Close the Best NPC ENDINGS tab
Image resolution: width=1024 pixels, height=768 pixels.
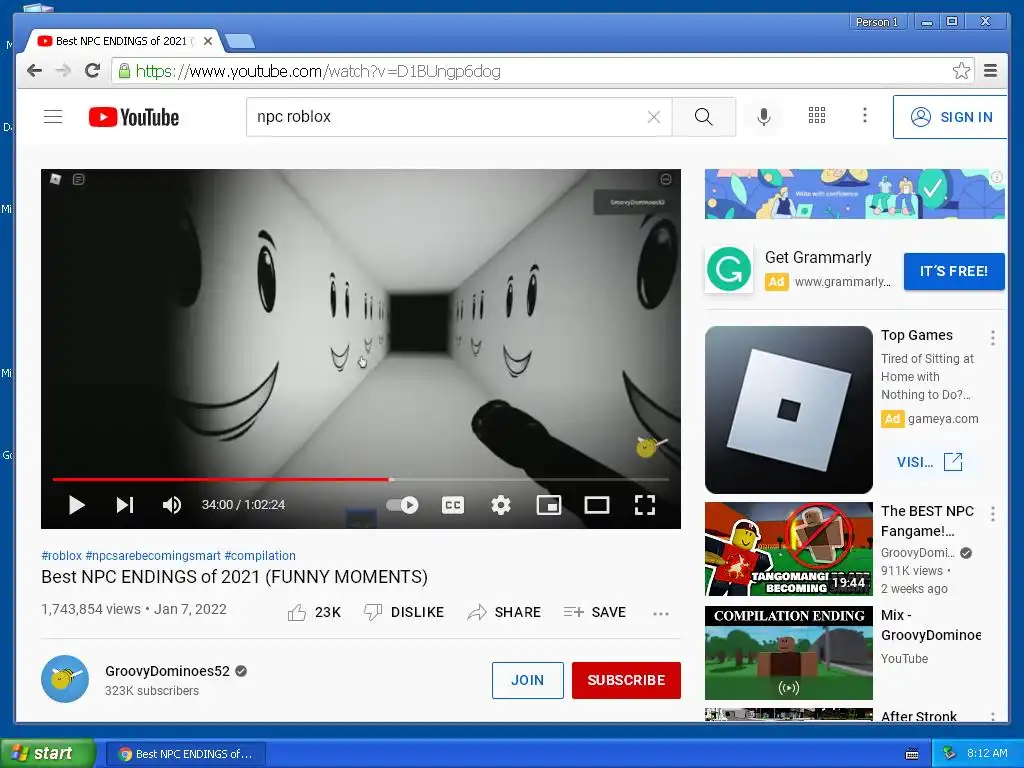pos(208,41)
